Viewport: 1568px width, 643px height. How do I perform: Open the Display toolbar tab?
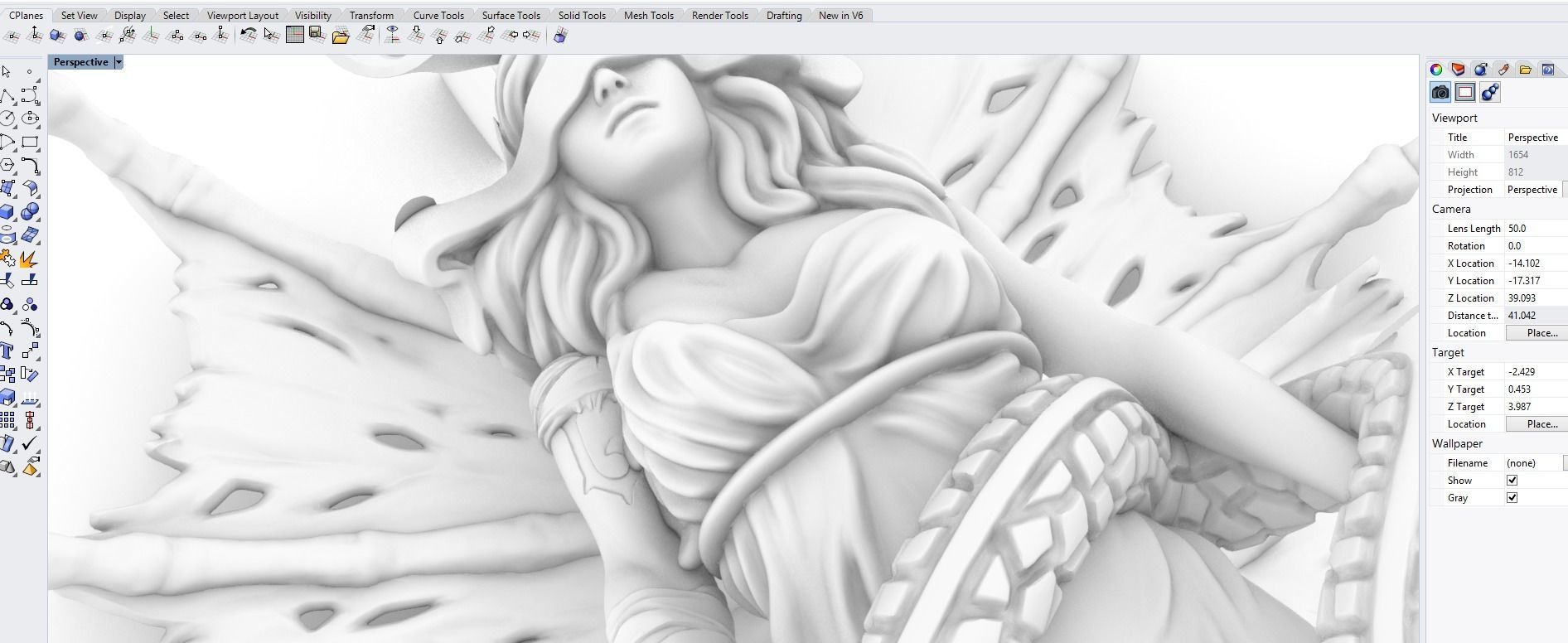pos(130,15)
